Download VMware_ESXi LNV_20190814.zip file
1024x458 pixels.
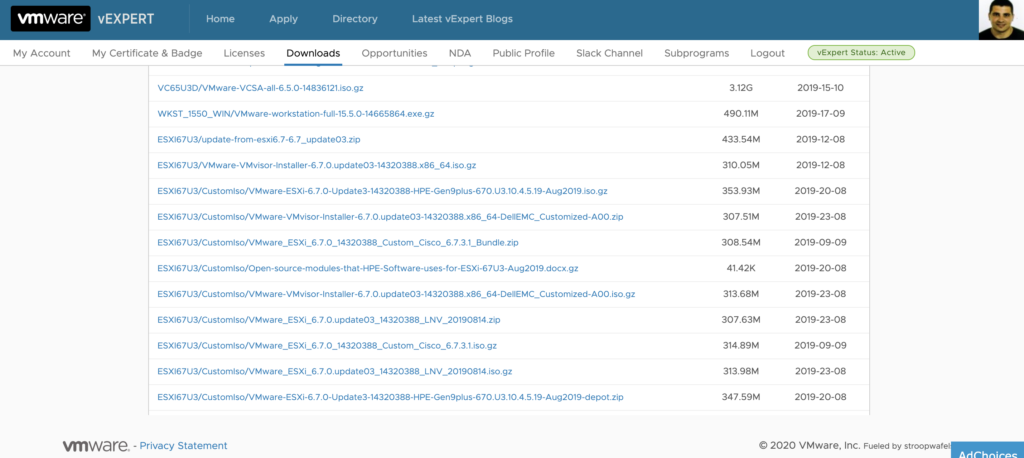329,319
